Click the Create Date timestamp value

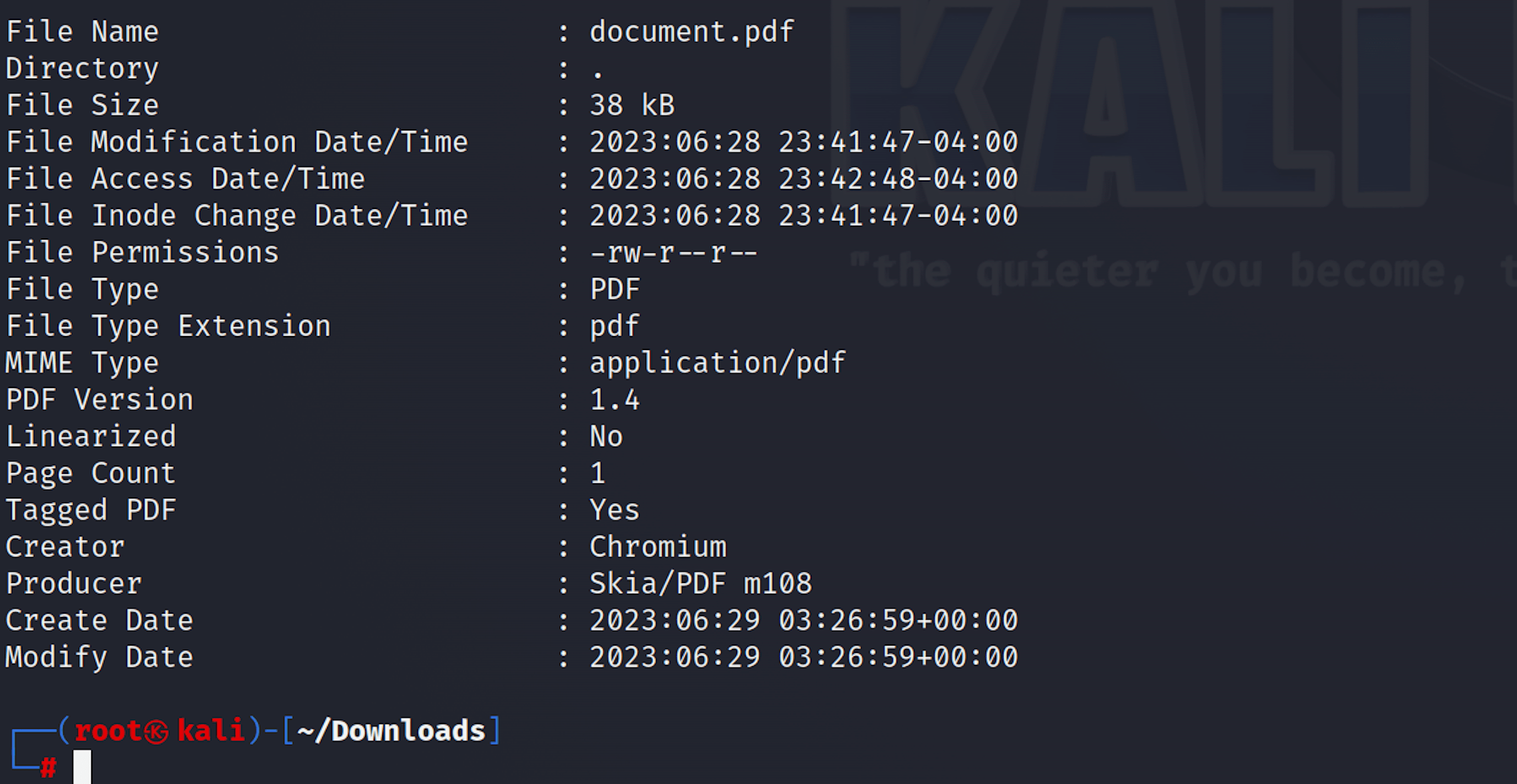click(803, 620)
